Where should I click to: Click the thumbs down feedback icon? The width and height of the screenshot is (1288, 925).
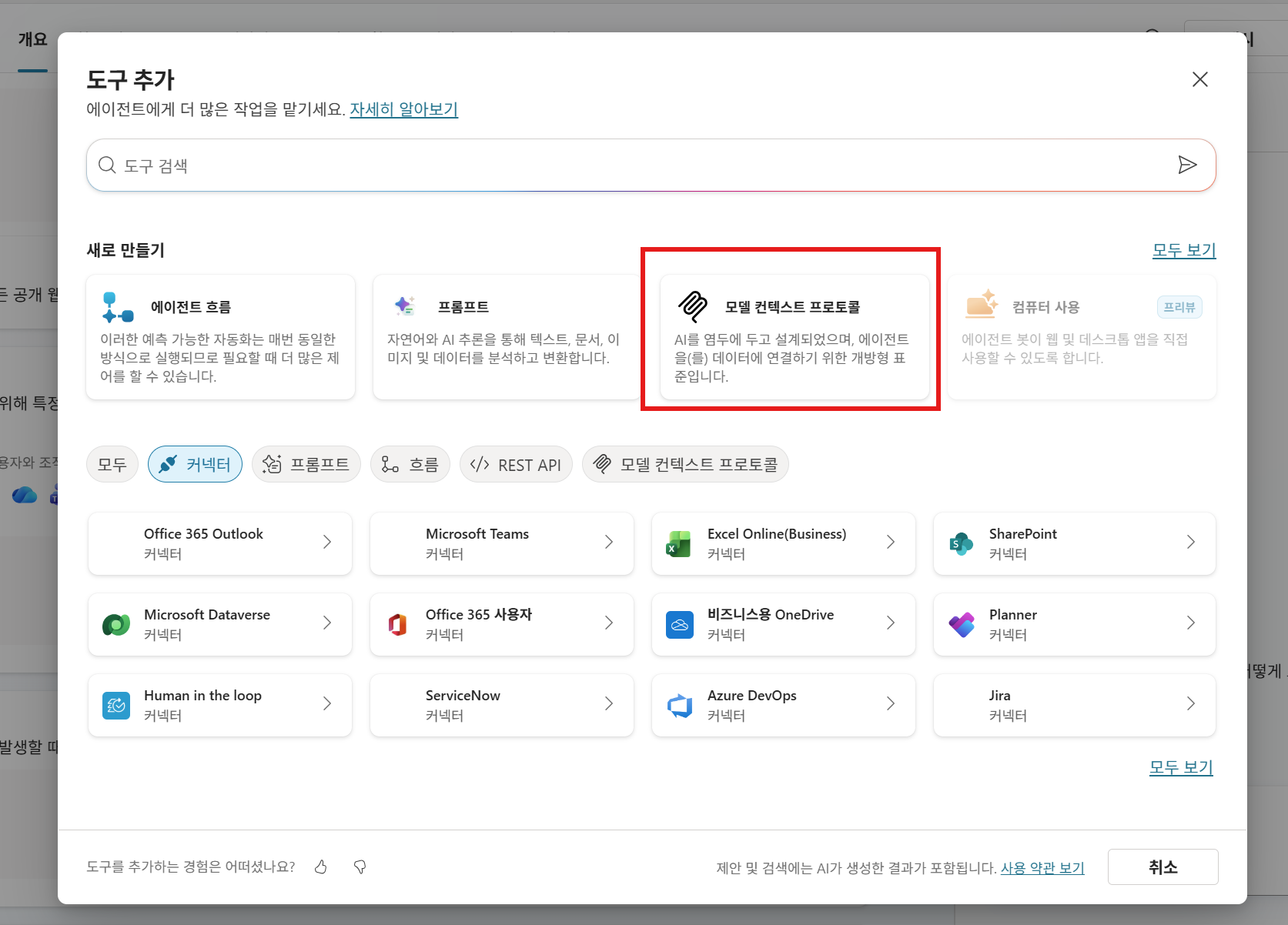[x=360, y=867]
